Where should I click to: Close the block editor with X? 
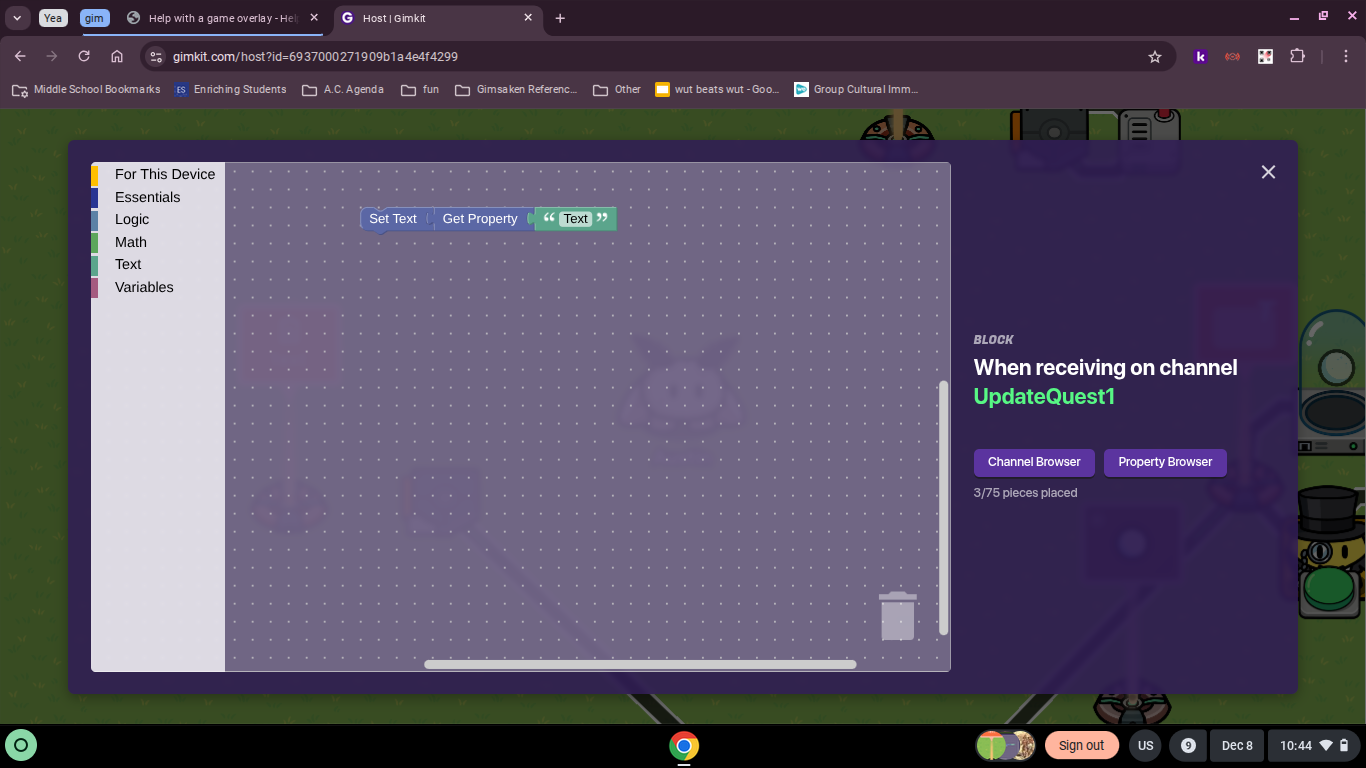(1268, 172)
